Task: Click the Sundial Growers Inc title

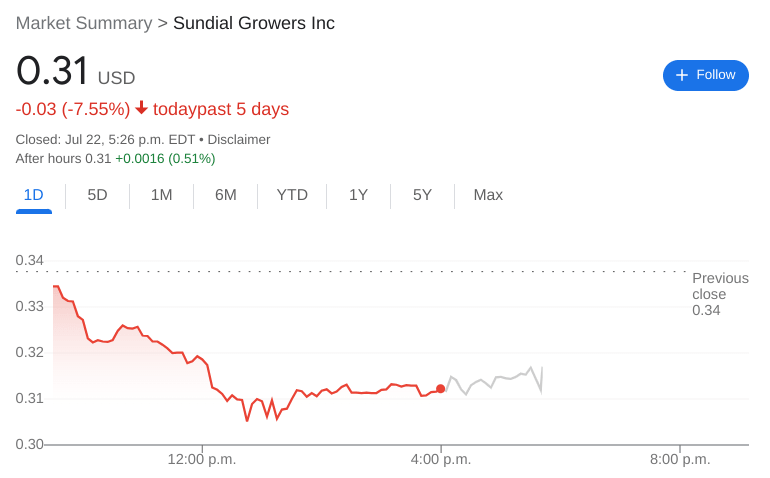Action: (254, 23)
